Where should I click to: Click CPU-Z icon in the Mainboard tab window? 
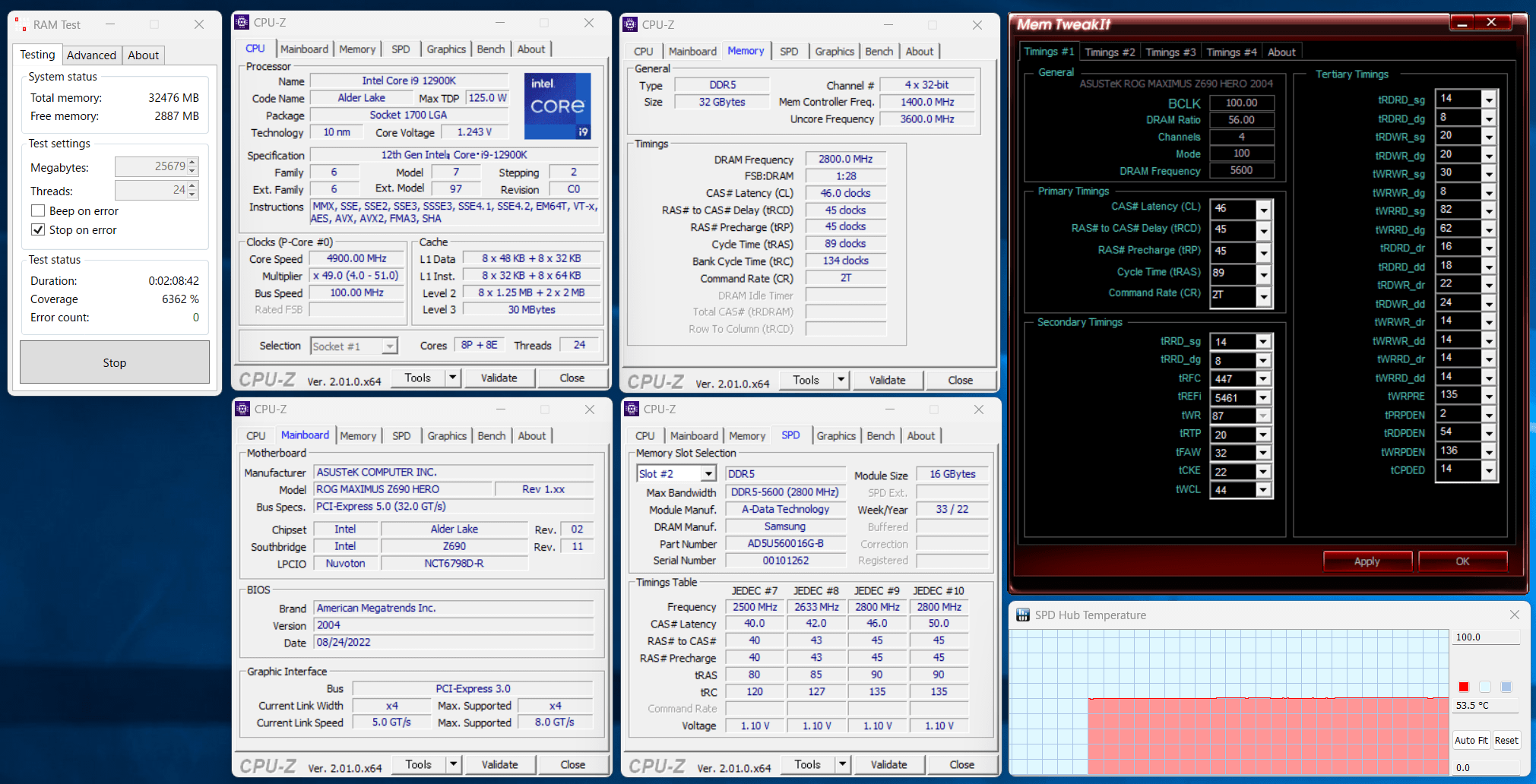[x=242, y=409]
